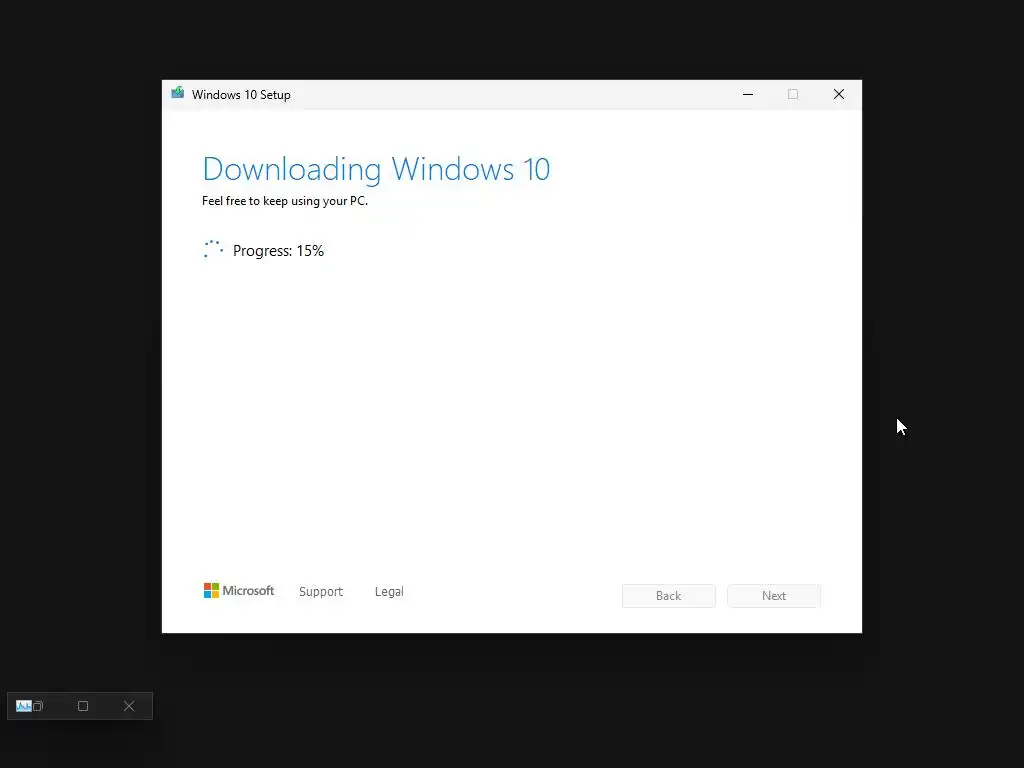
Task: Click the small minimized window's app icon
Action: [x=24, y=706]
